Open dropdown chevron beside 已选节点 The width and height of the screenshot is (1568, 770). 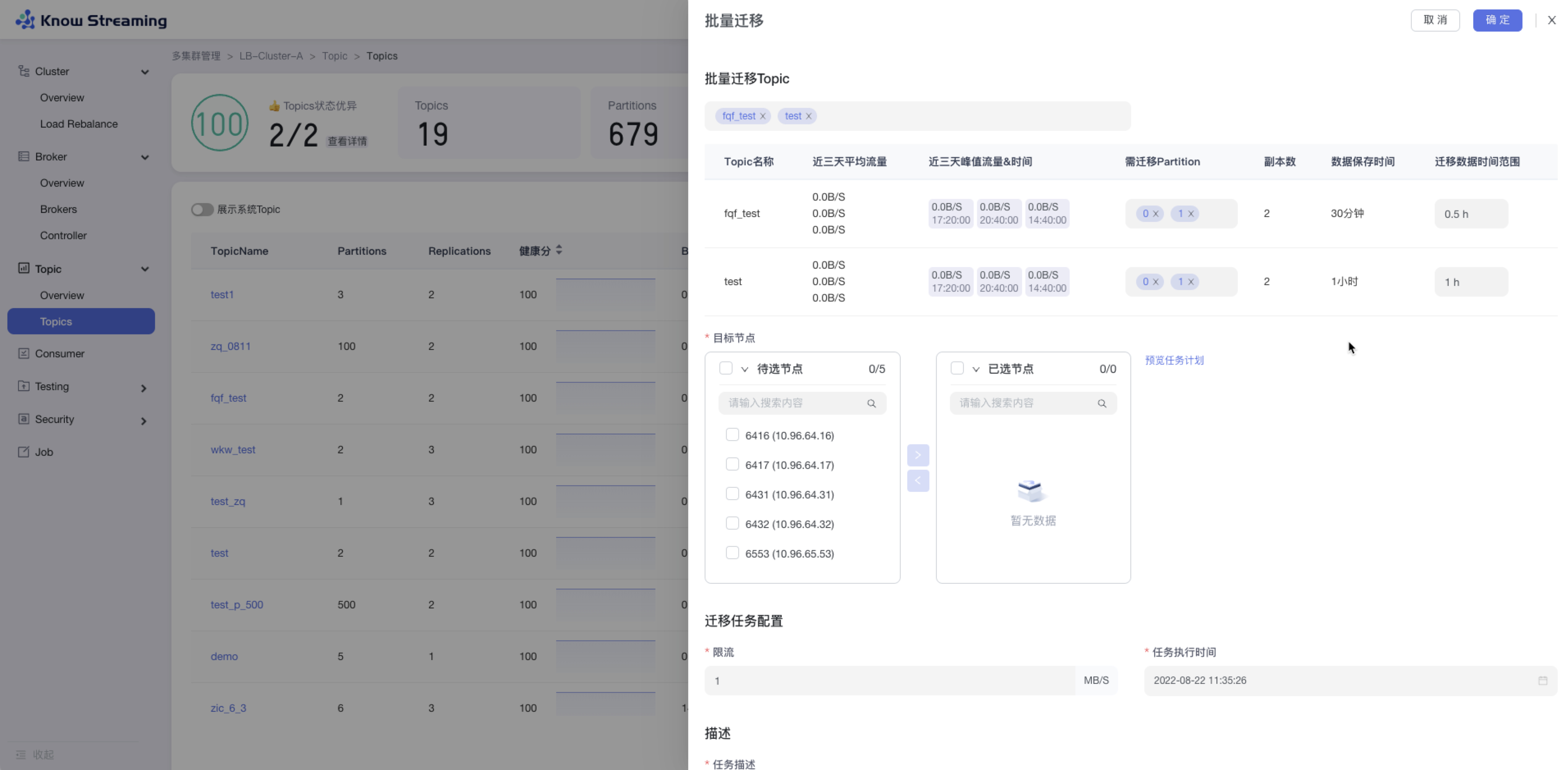[976, 370]
